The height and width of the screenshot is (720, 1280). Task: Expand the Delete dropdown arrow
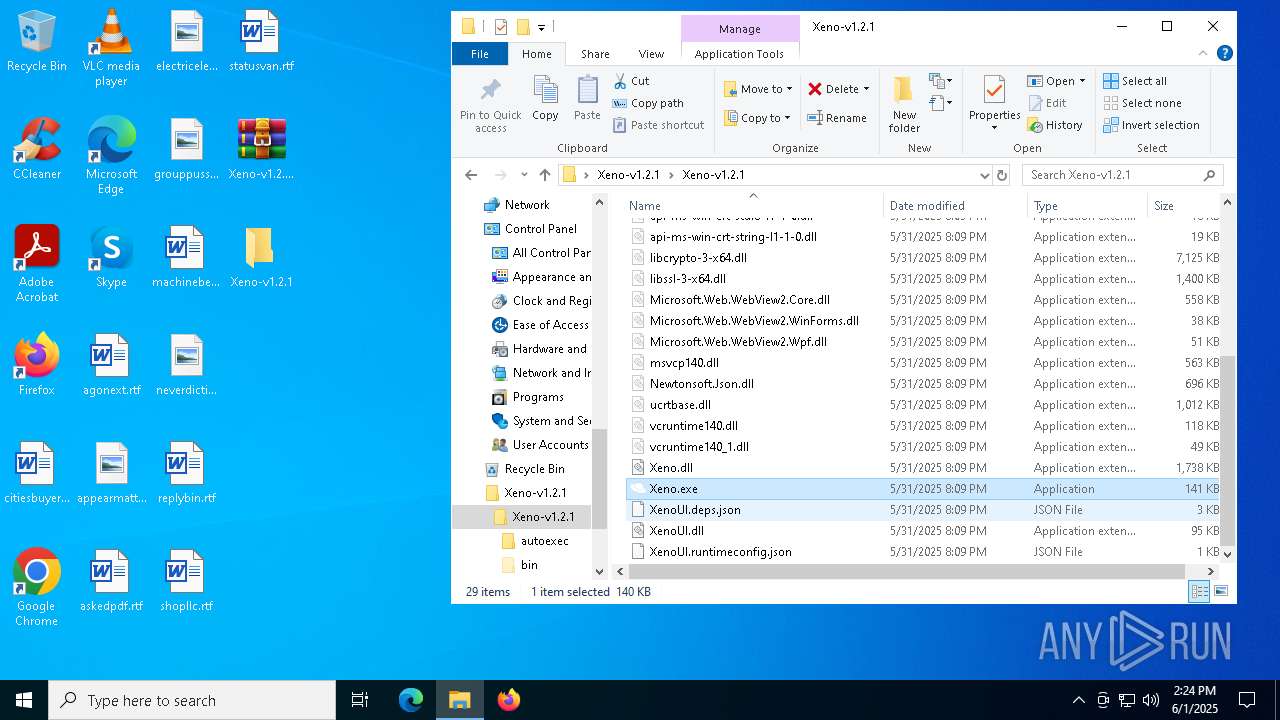[x=866, y=89]
